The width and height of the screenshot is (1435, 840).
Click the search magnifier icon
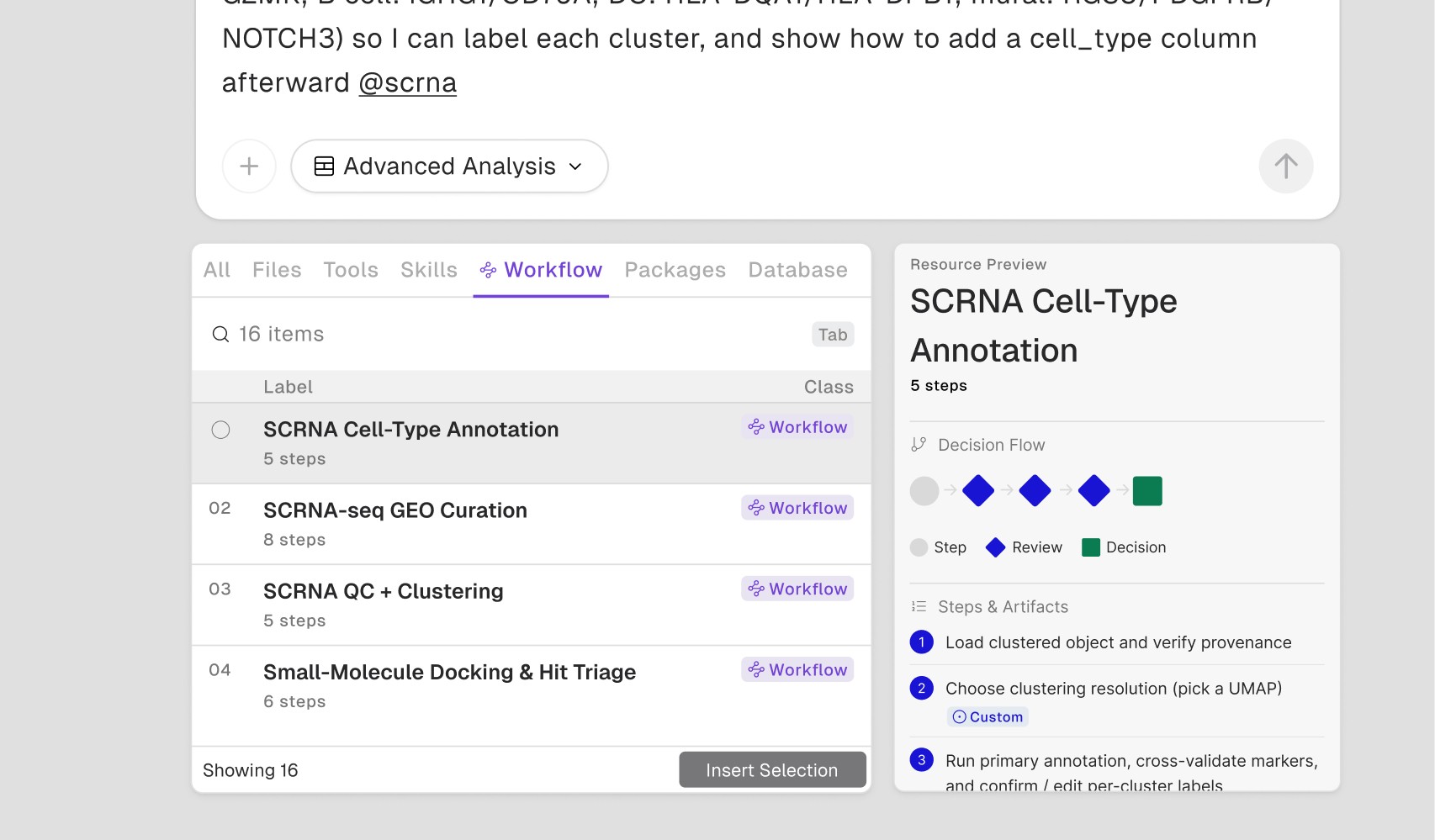coord(220,335)
